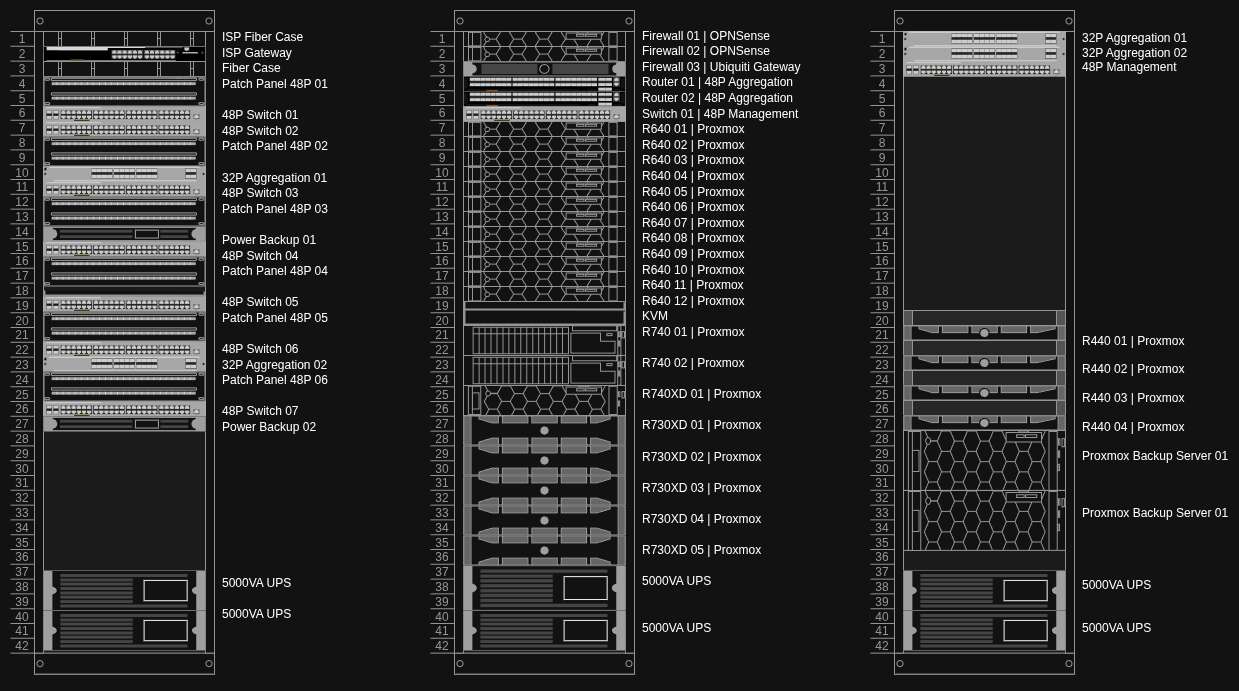The image size is (1239, 691).
Task: Click the 48P Management switch in the right rack
Action: [x=984, y=69]
